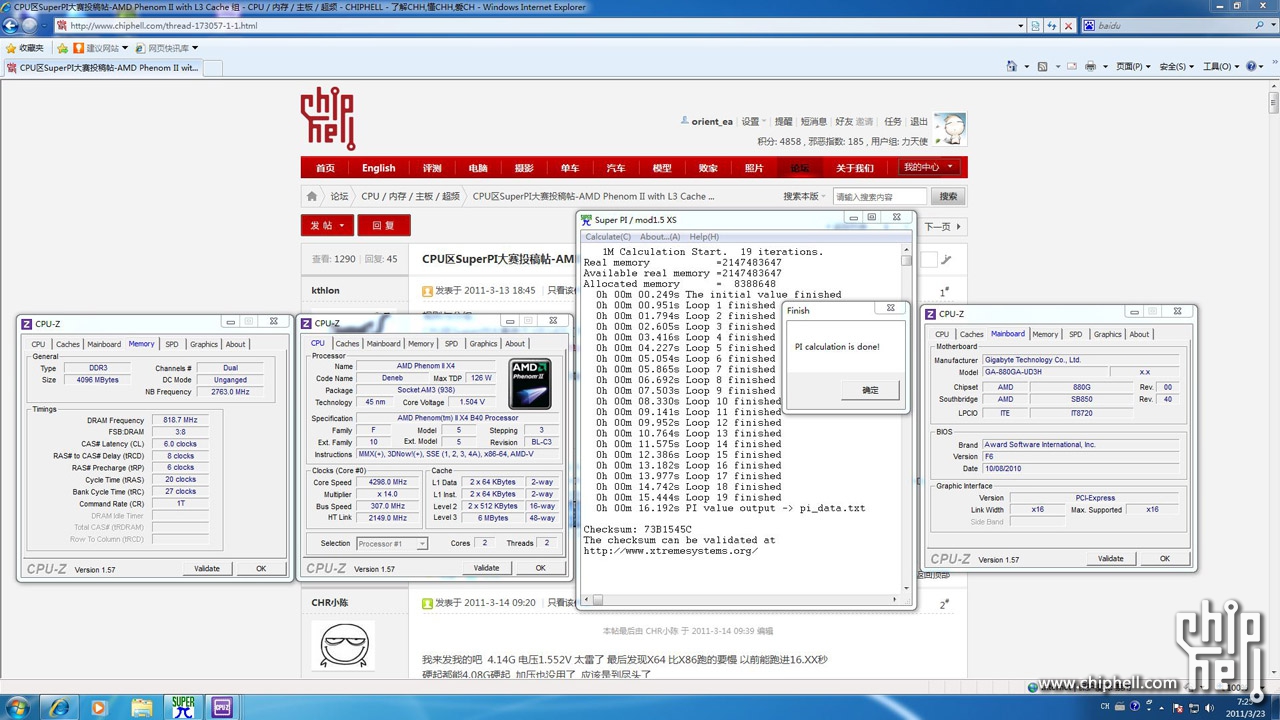Select the Caches tab in CPU window
Image resolution: width=1280 pixels, height=720 pixels.
[347, 343]
